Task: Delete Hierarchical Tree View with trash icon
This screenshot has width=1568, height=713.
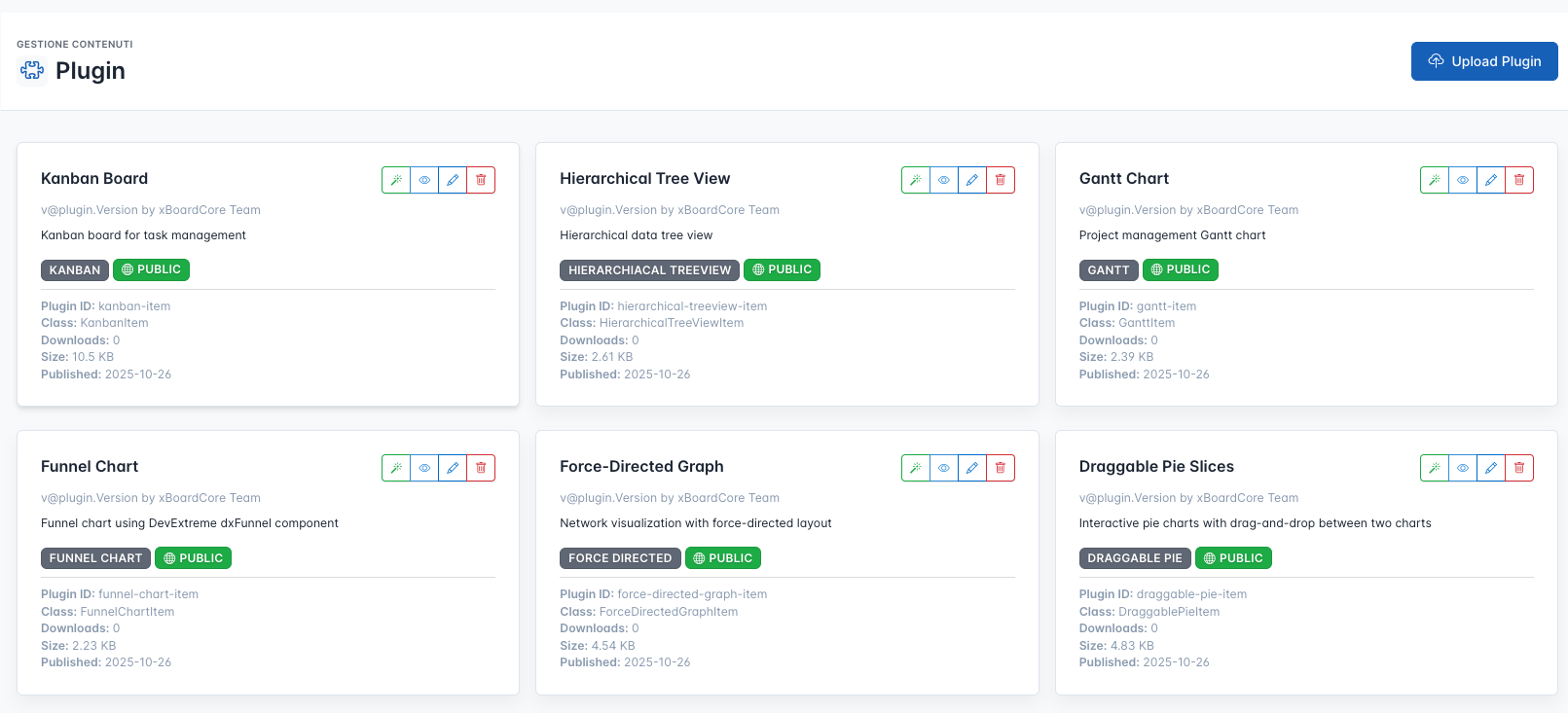Action: click(1001, 180)
